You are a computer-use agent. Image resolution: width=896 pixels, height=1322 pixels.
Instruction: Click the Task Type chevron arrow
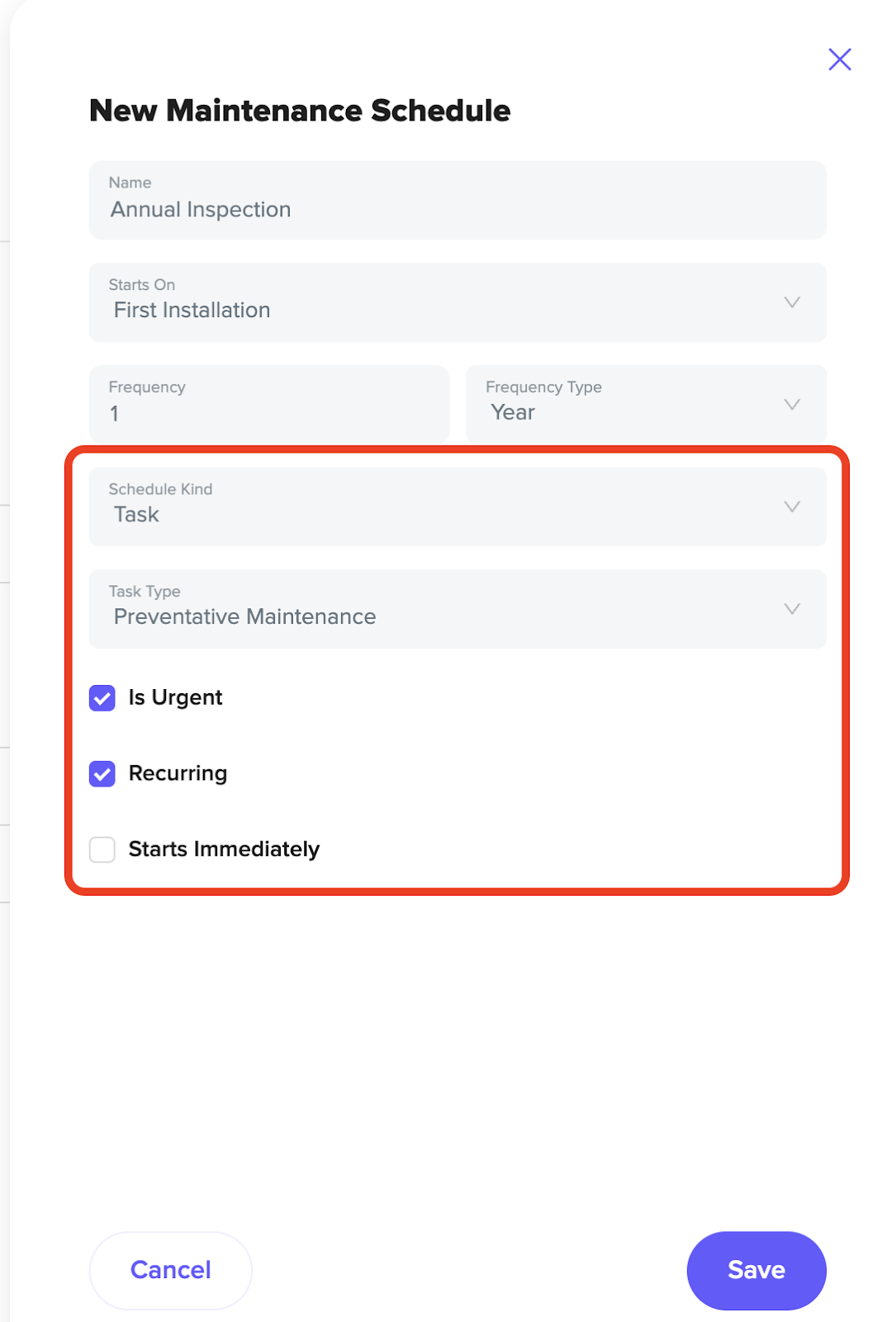791,609
